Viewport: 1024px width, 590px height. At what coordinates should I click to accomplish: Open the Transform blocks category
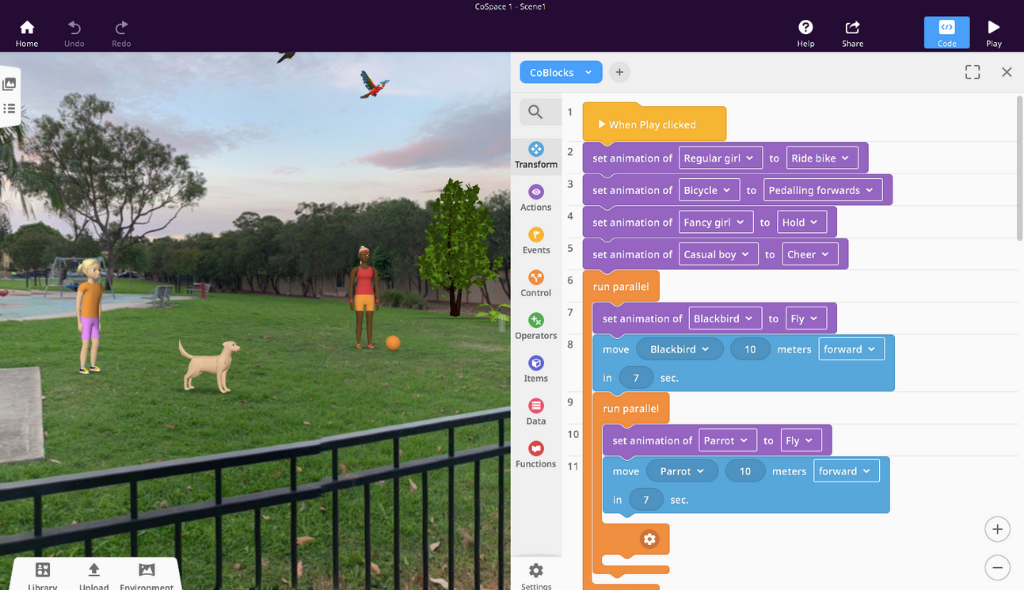(536, 156)
